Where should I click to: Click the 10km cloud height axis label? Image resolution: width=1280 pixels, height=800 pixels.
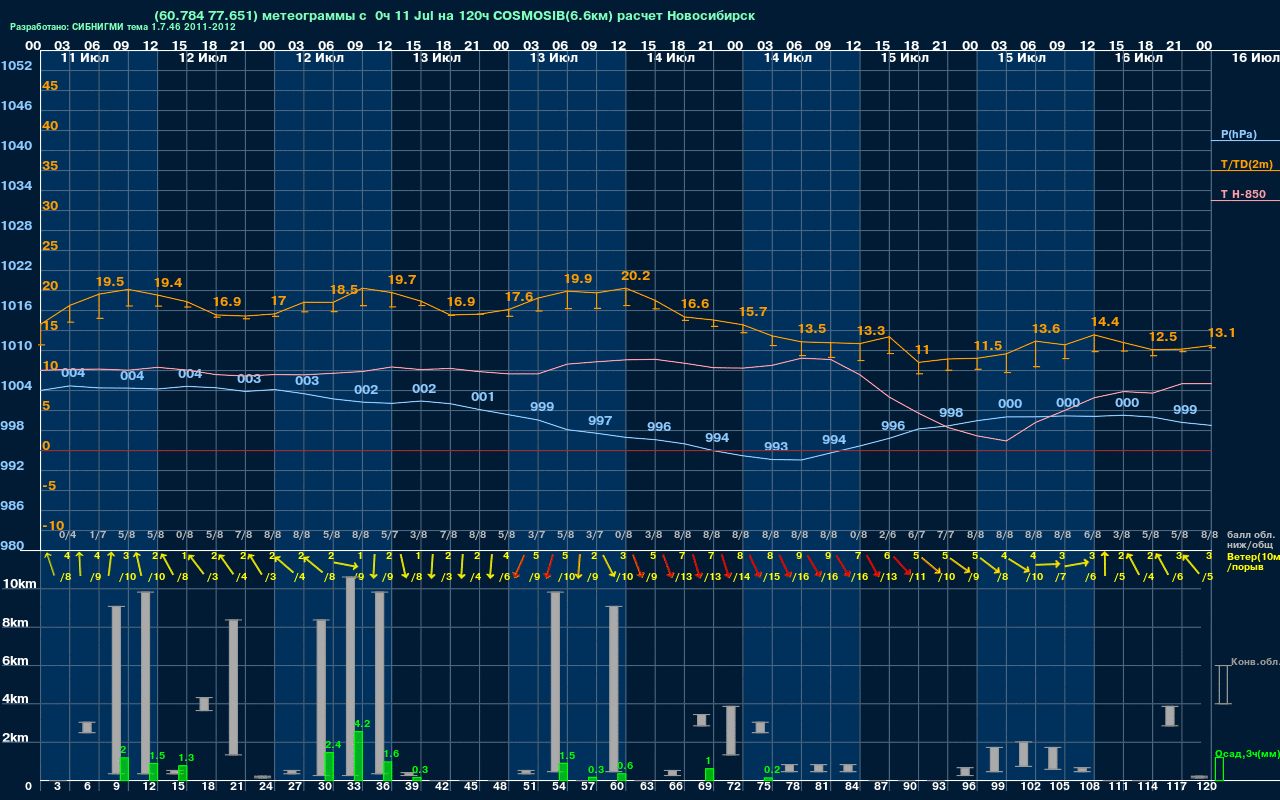(20, 584)
